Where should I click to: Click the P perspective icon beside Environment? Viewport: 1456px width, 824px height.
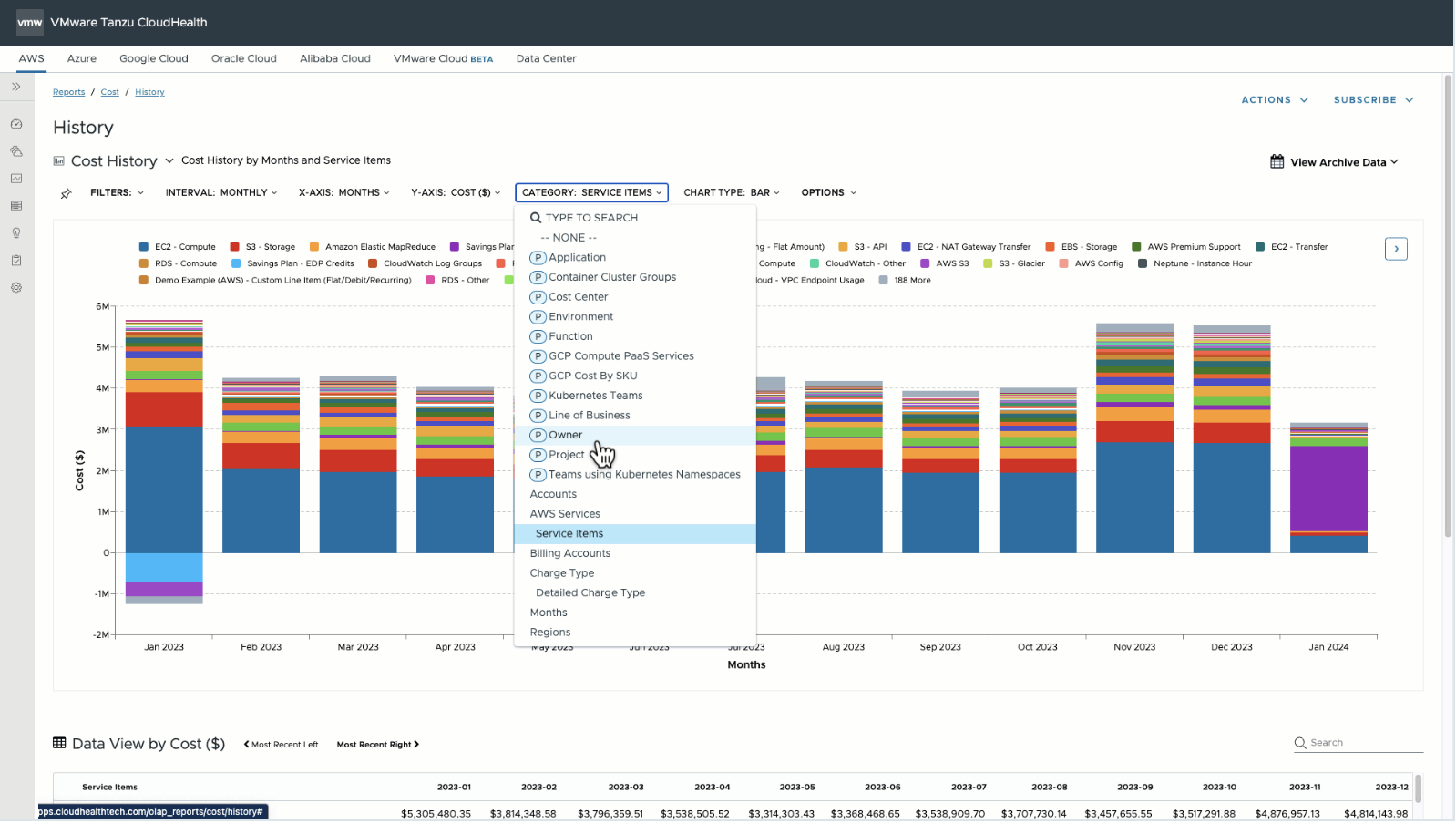click(x=538, y=317)
